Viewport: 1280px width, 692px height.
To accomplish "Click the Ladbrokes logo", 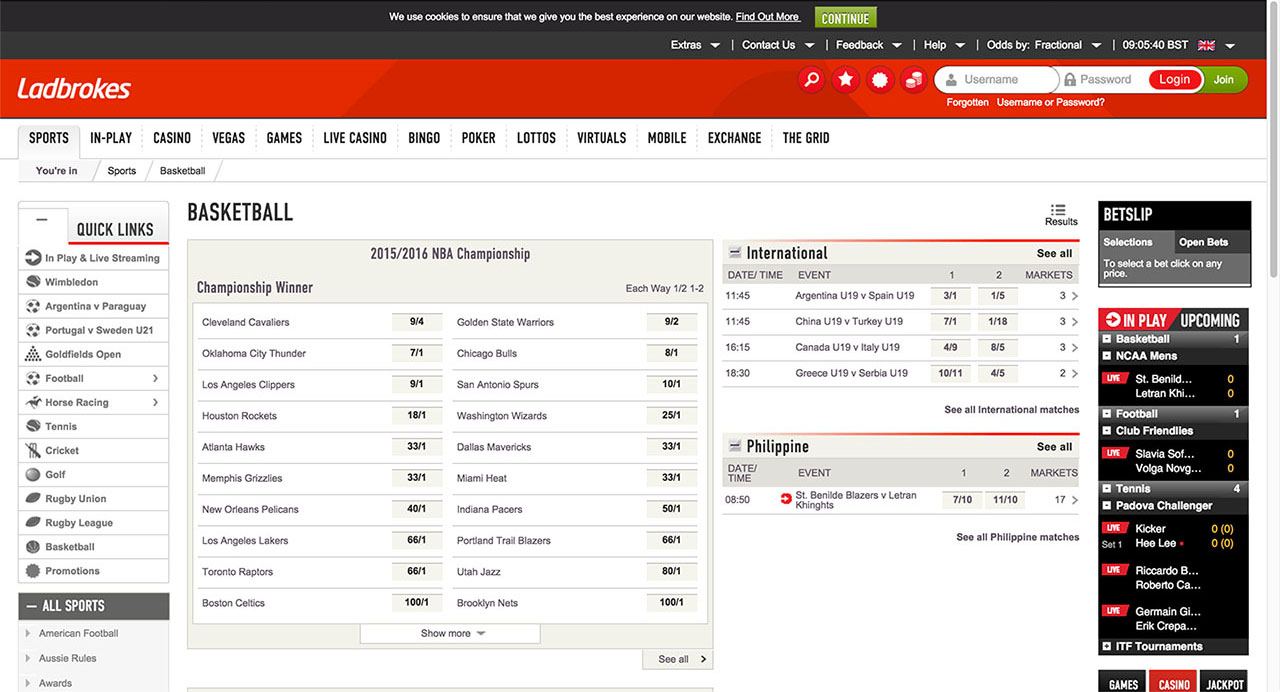I will coord(74,89).
